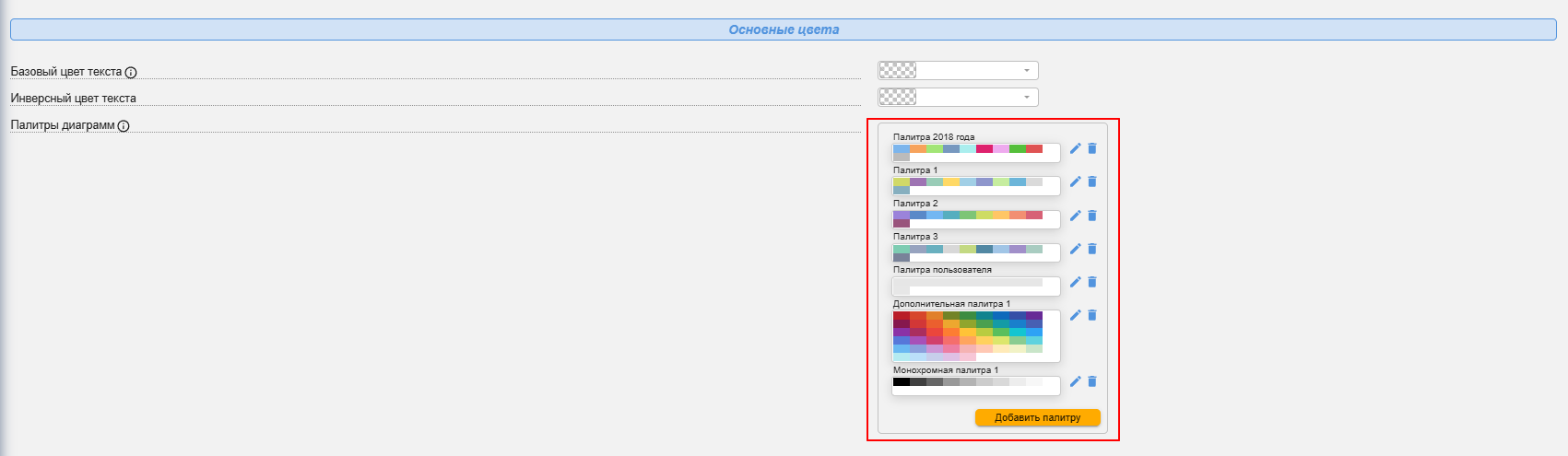Click pencil icon for Палитра 1

tap(1075, 181)
